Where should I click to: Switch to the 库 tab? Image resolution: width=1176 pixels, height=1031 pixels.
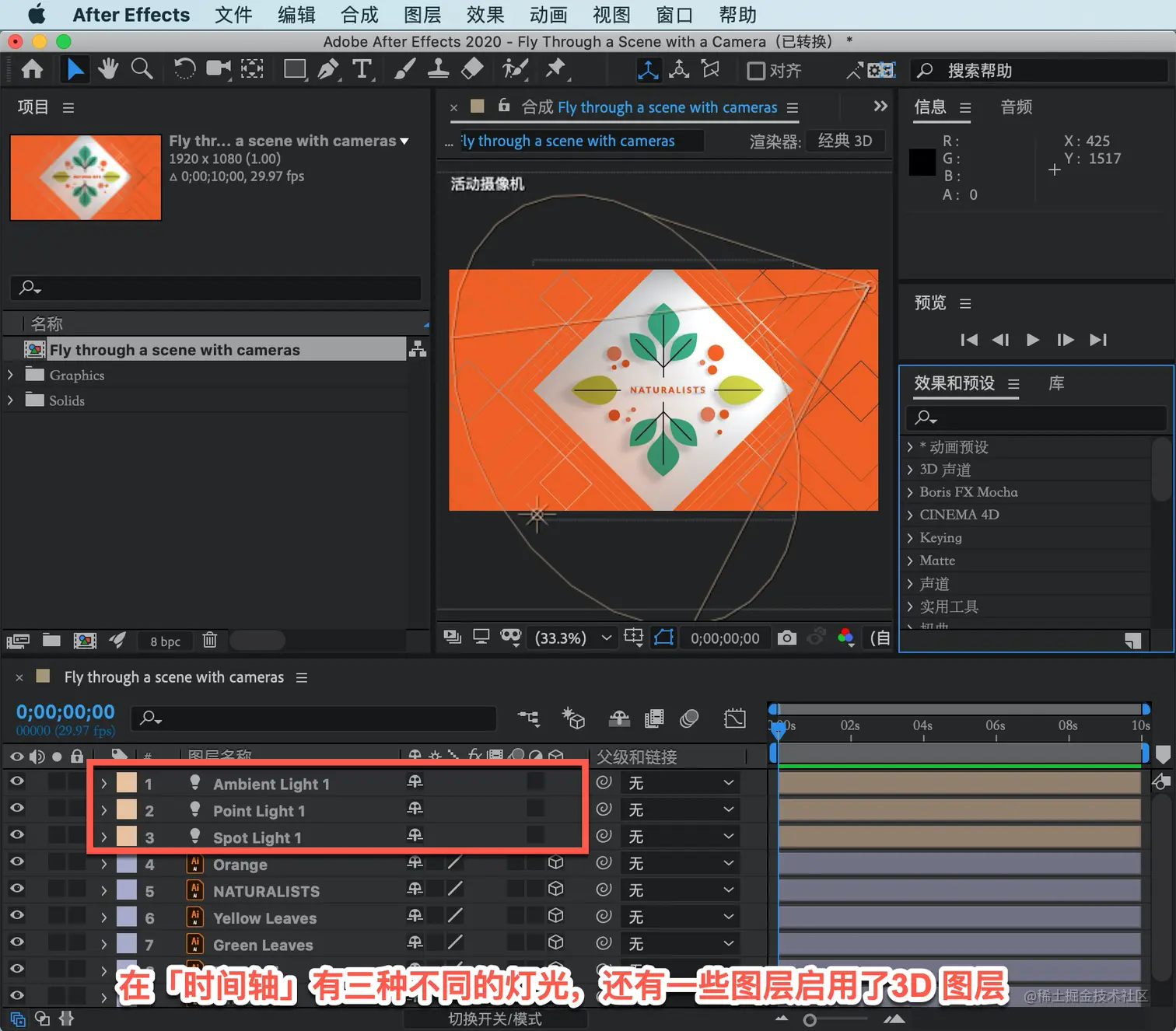click(1056, 383)
